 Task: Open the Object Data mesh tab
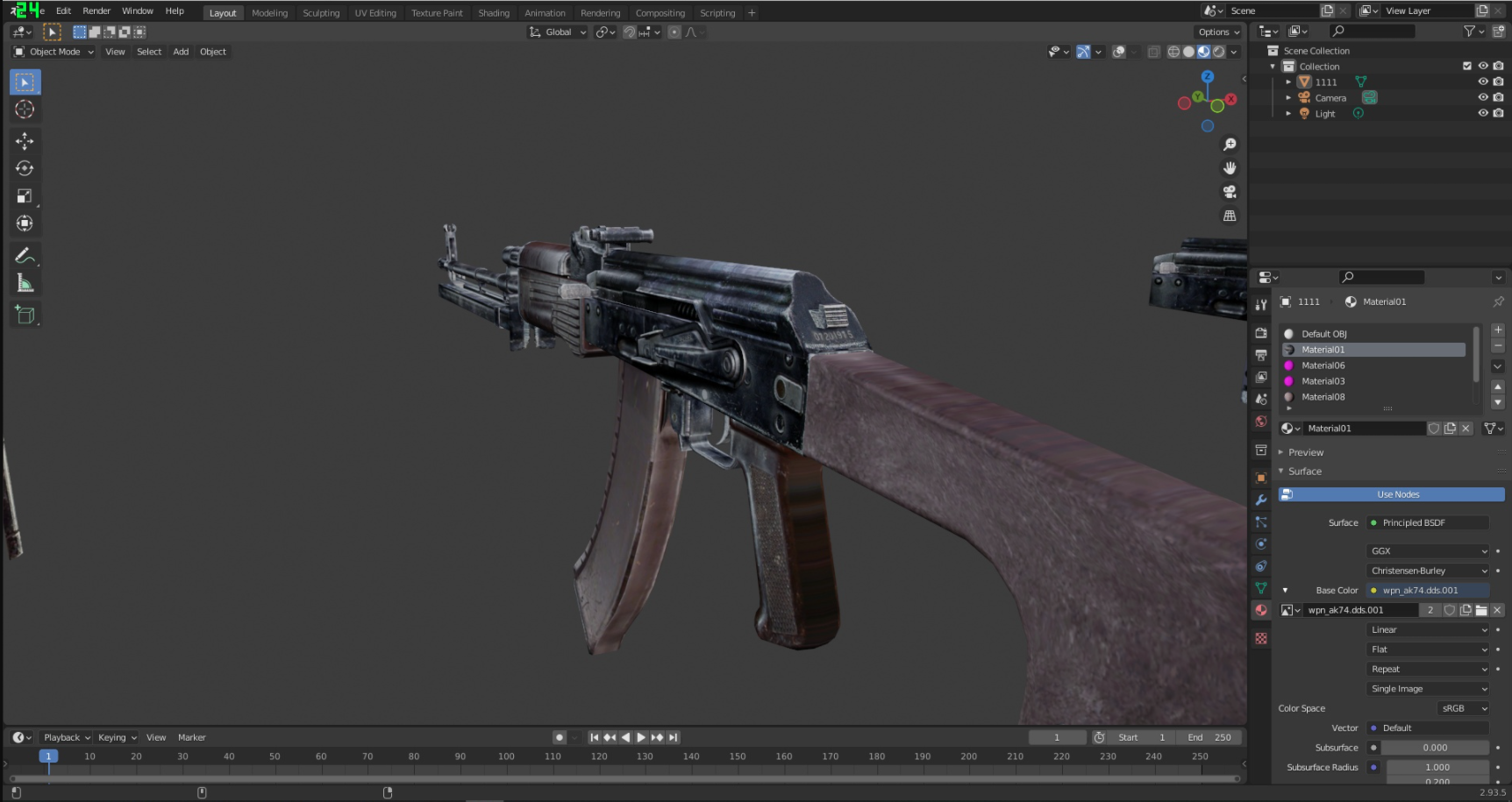point(1261,588)
